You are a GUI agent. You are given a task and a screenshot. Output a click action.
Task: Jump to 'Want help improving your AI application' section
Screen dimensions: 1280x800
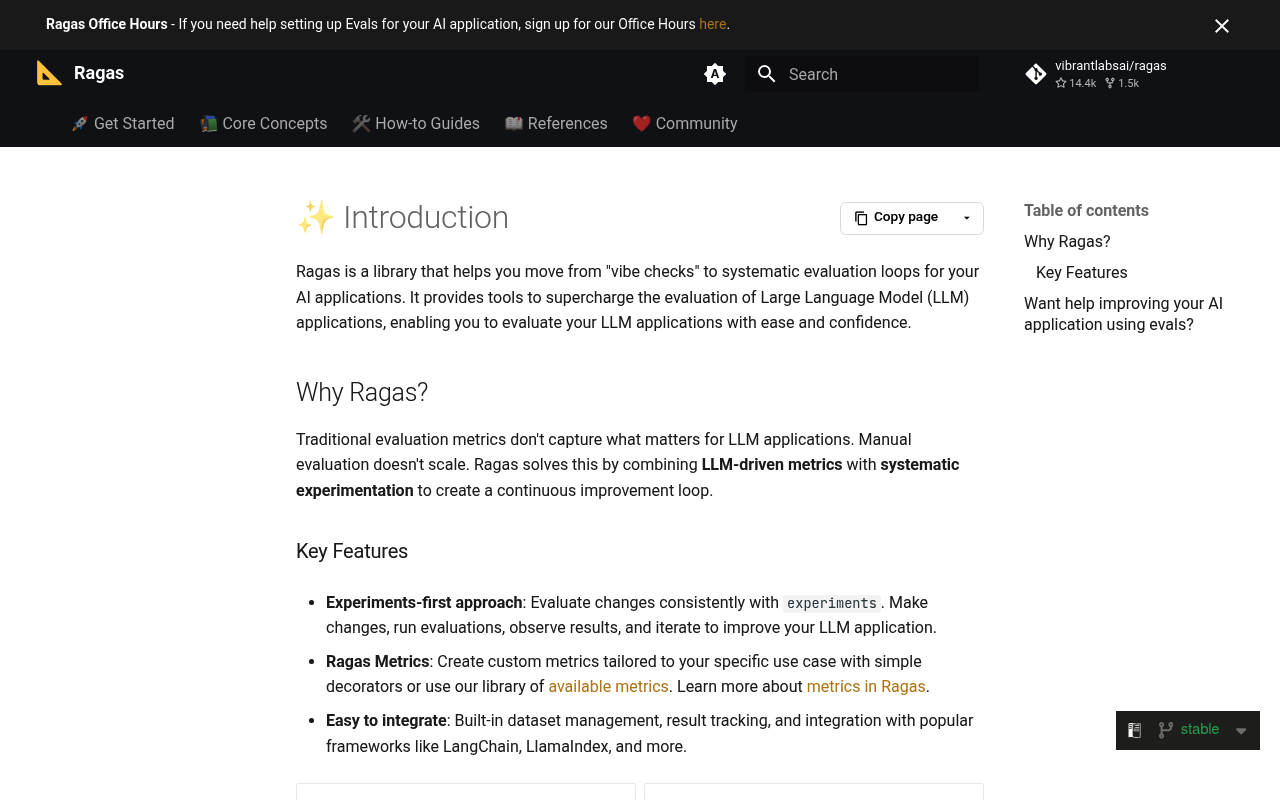coord(1123,314)
